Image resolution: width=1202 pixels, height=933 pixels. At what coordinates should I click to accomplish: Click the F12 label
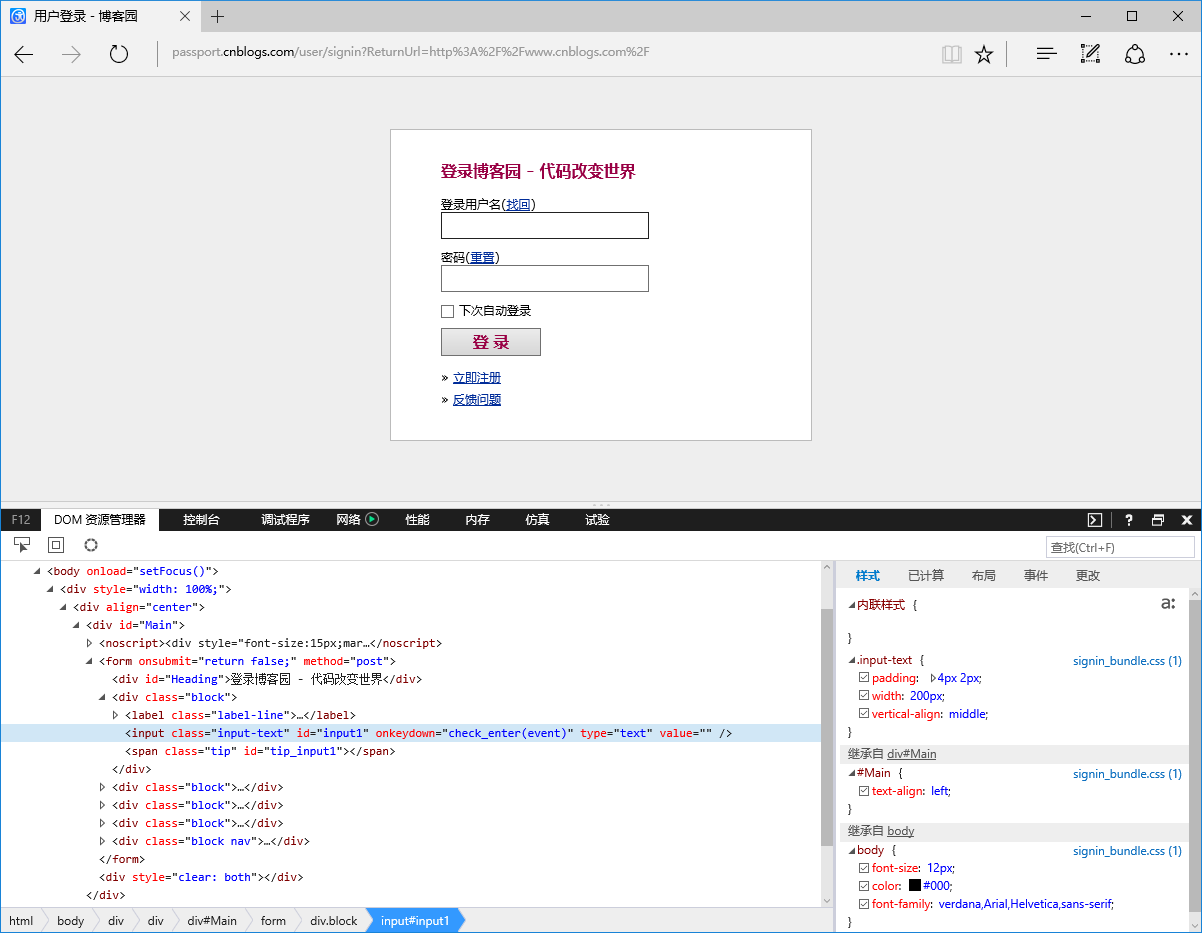tap(21, 520)
